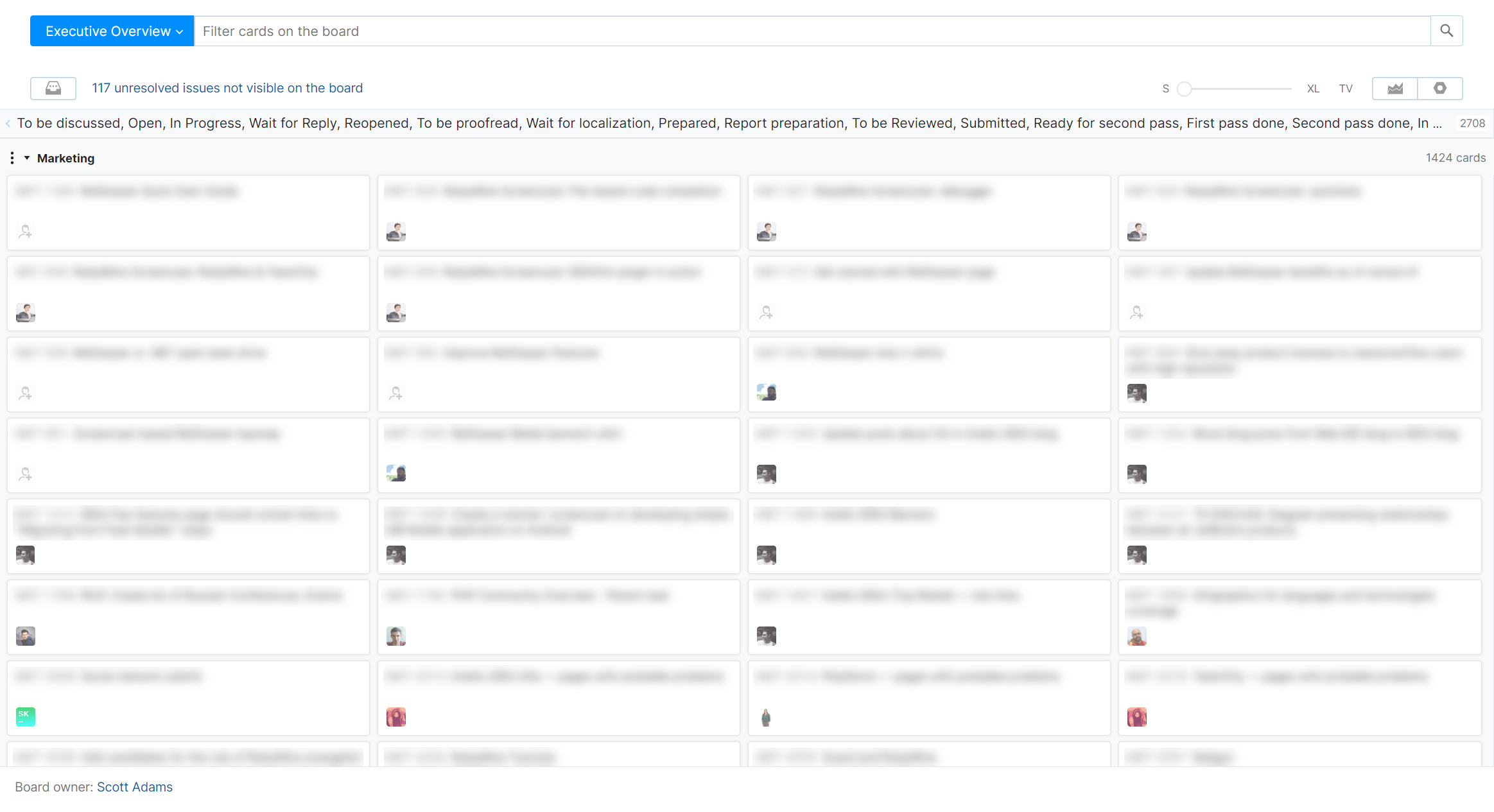Open board settings hexagon icon
This screenshot has height=812, width=1494.
click(x=1440, y=88)
